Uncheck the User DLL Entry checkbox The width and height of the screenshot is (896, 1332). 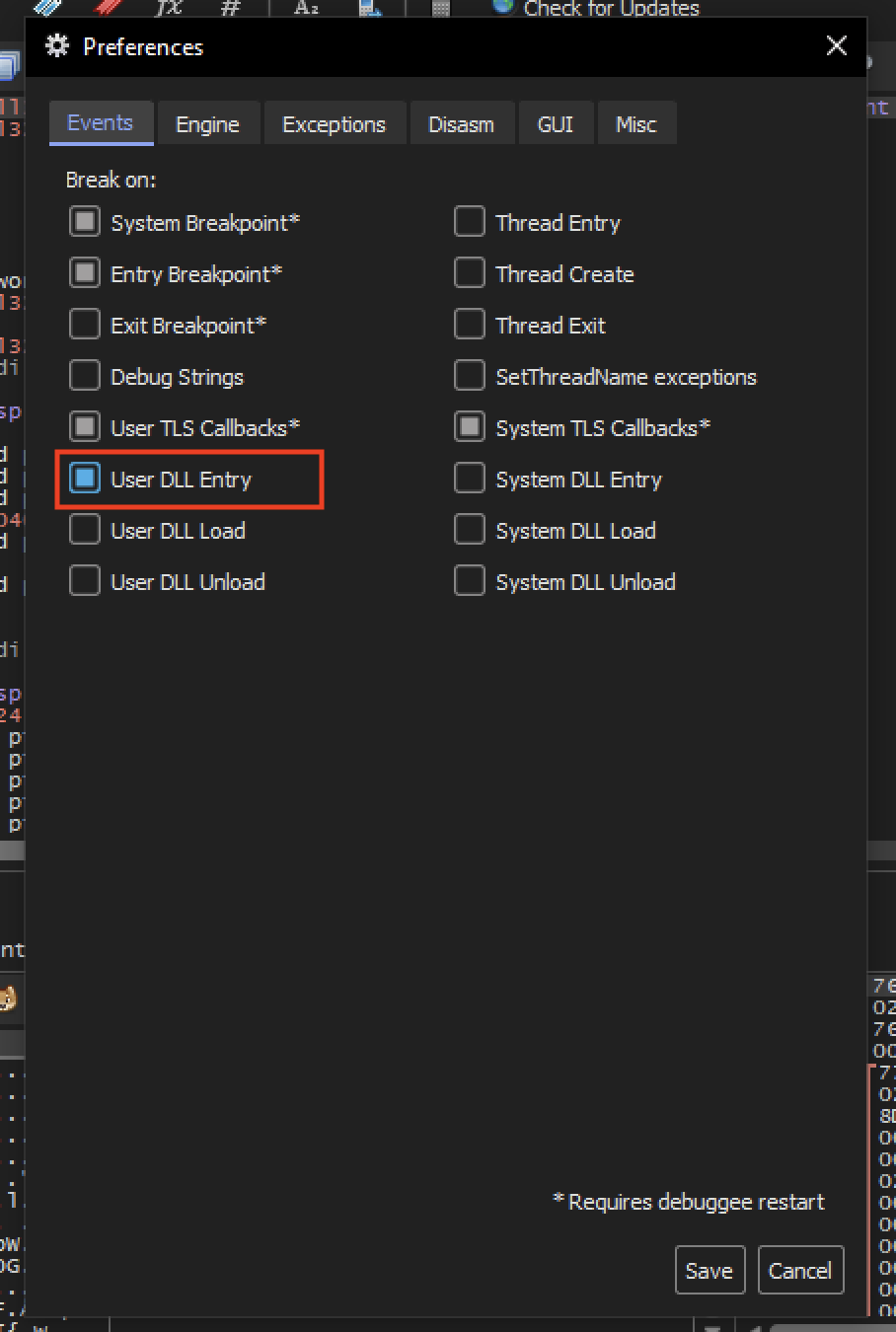tap(85, 479)
